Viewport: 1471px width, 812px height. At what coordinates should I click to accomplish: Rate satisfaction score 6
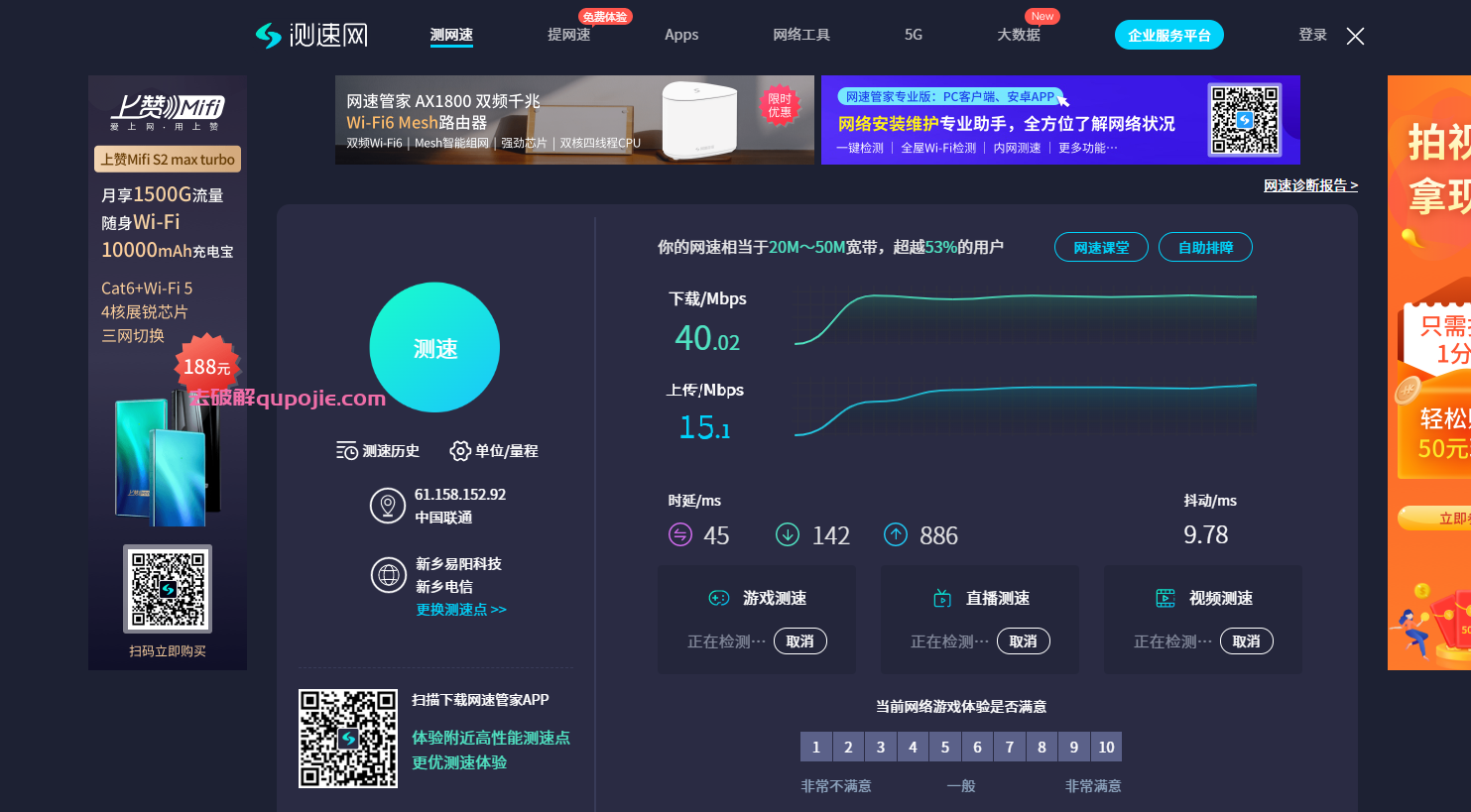(977, 747)
